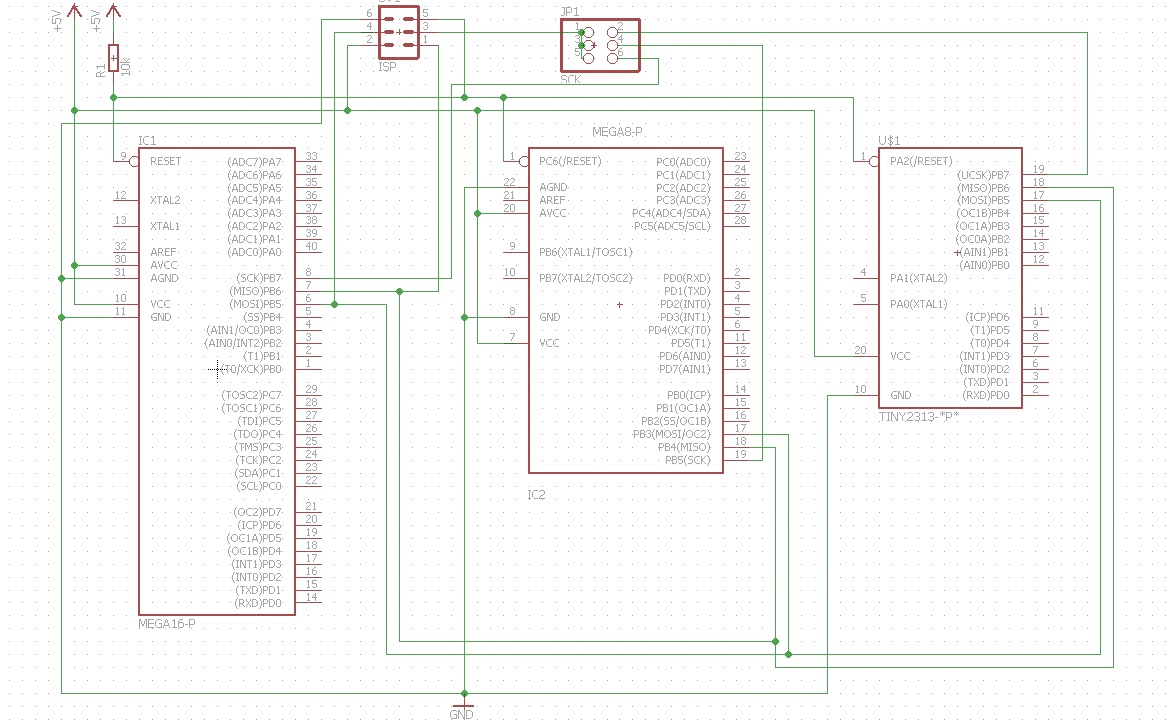Click the XTAL1 pin on MEGA16

point(165,226)
